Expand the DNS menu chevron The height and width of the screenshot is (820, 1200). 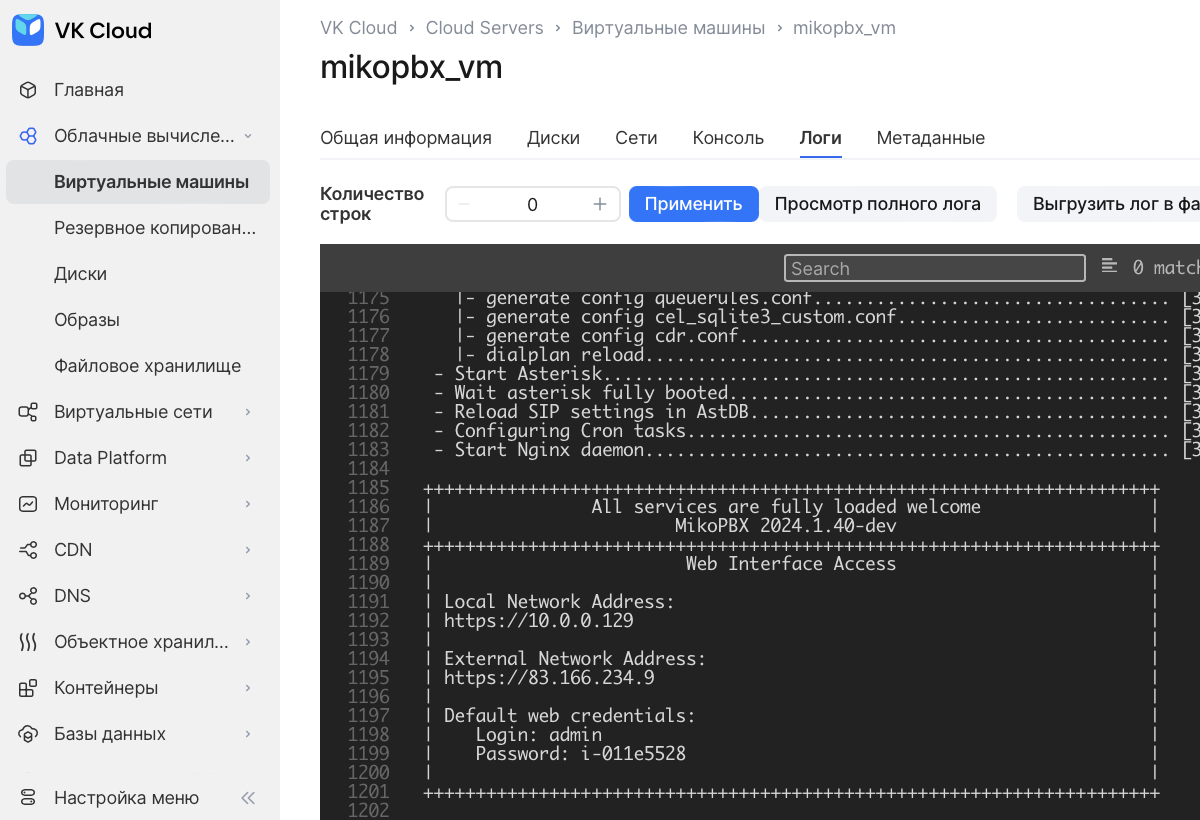point(248,596)
